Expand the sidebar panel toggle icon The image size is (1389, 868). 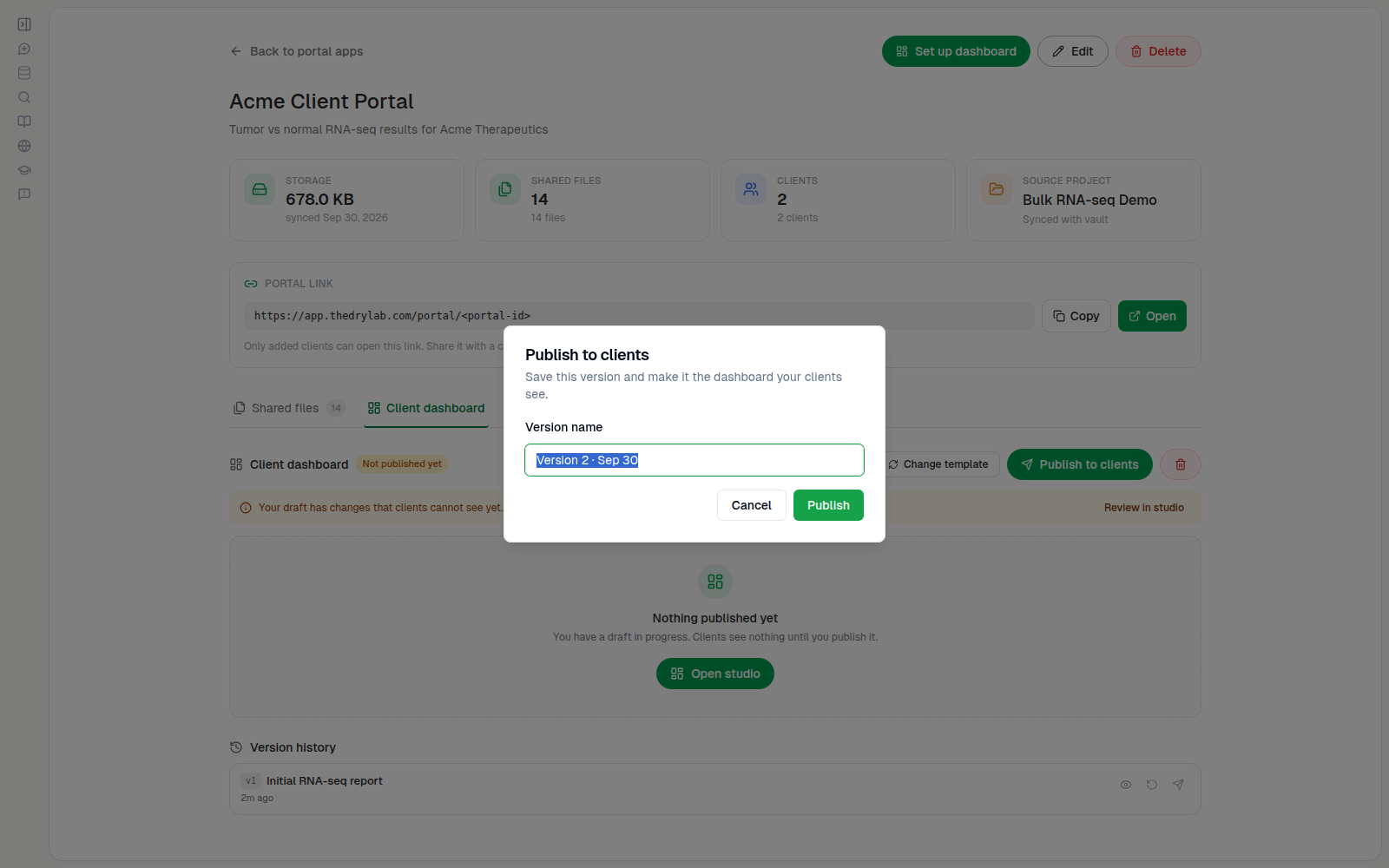point(24,24)
